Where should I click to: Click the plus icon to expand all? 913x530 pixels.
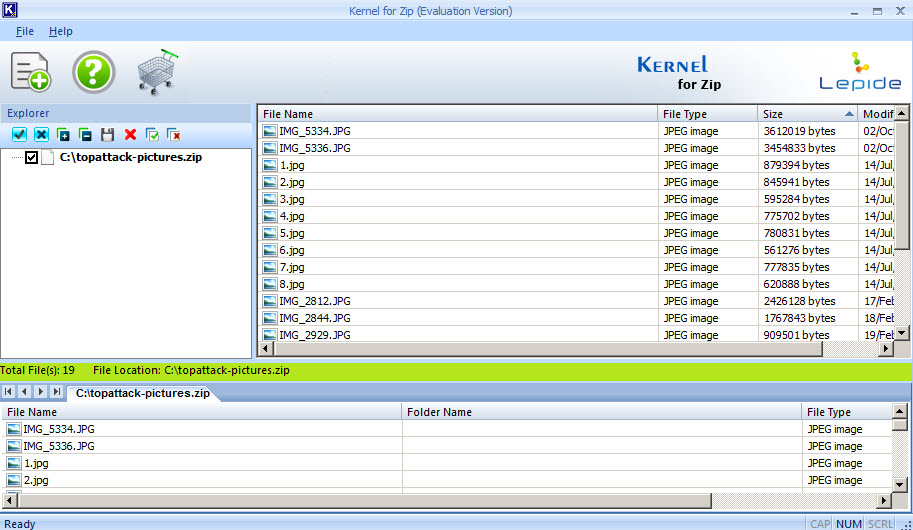[63, 135]
